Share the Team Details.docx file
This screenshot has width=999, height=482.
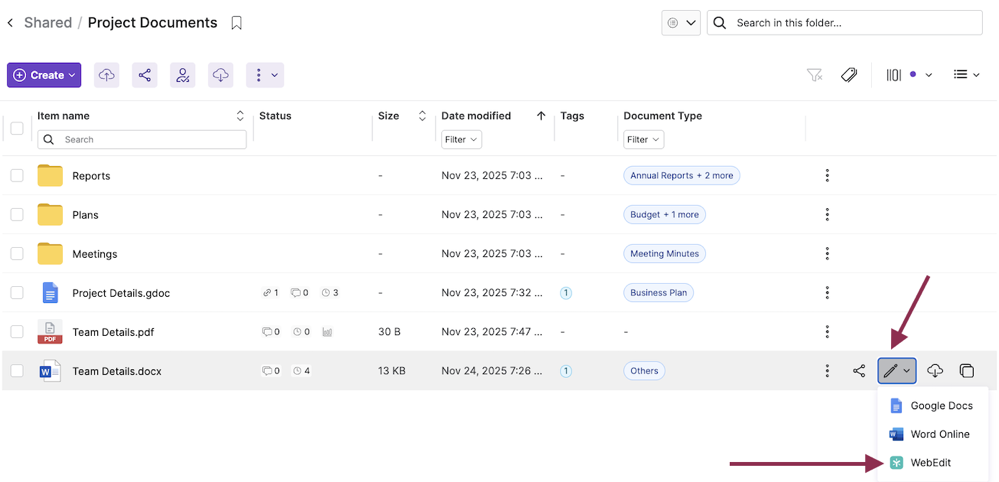[x=859, y=371]
